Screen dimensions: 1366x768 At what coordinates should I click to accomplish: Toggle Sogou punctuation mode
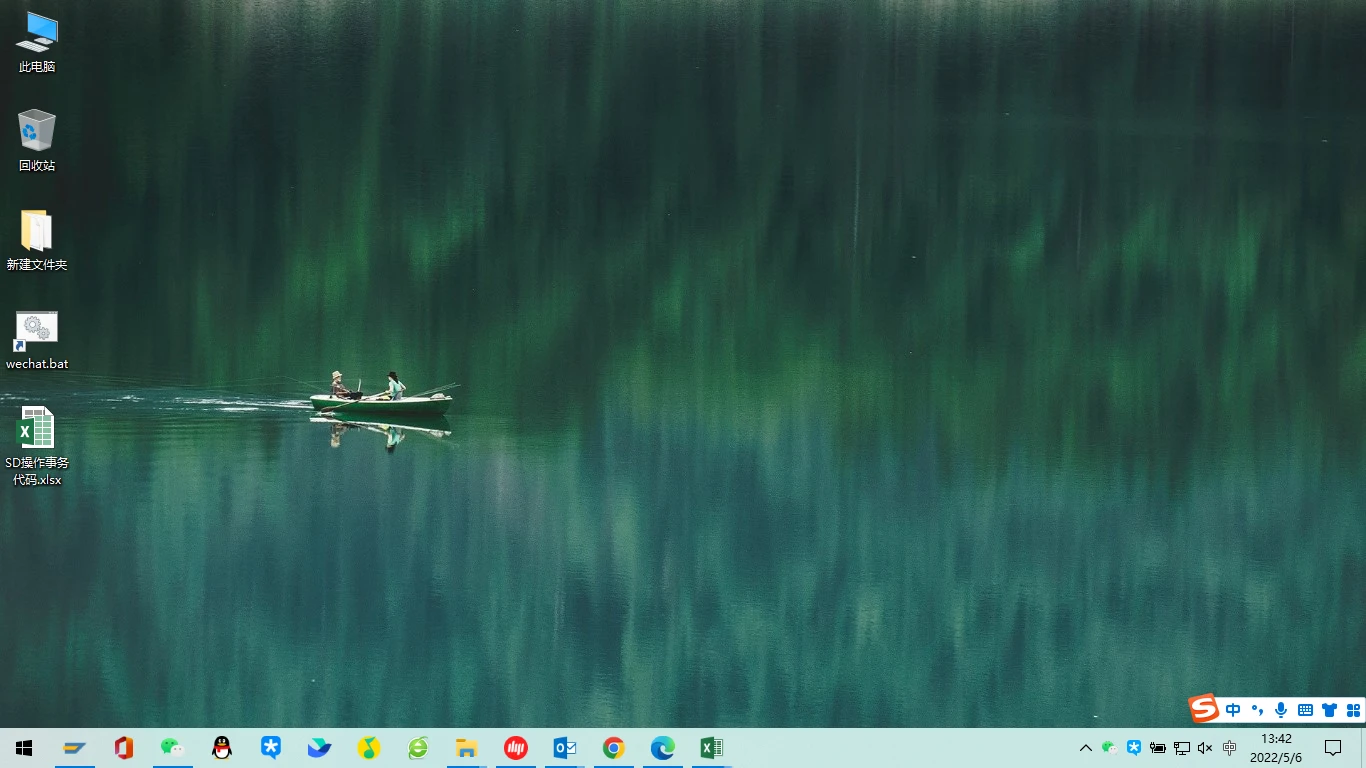pos(1257,710)
